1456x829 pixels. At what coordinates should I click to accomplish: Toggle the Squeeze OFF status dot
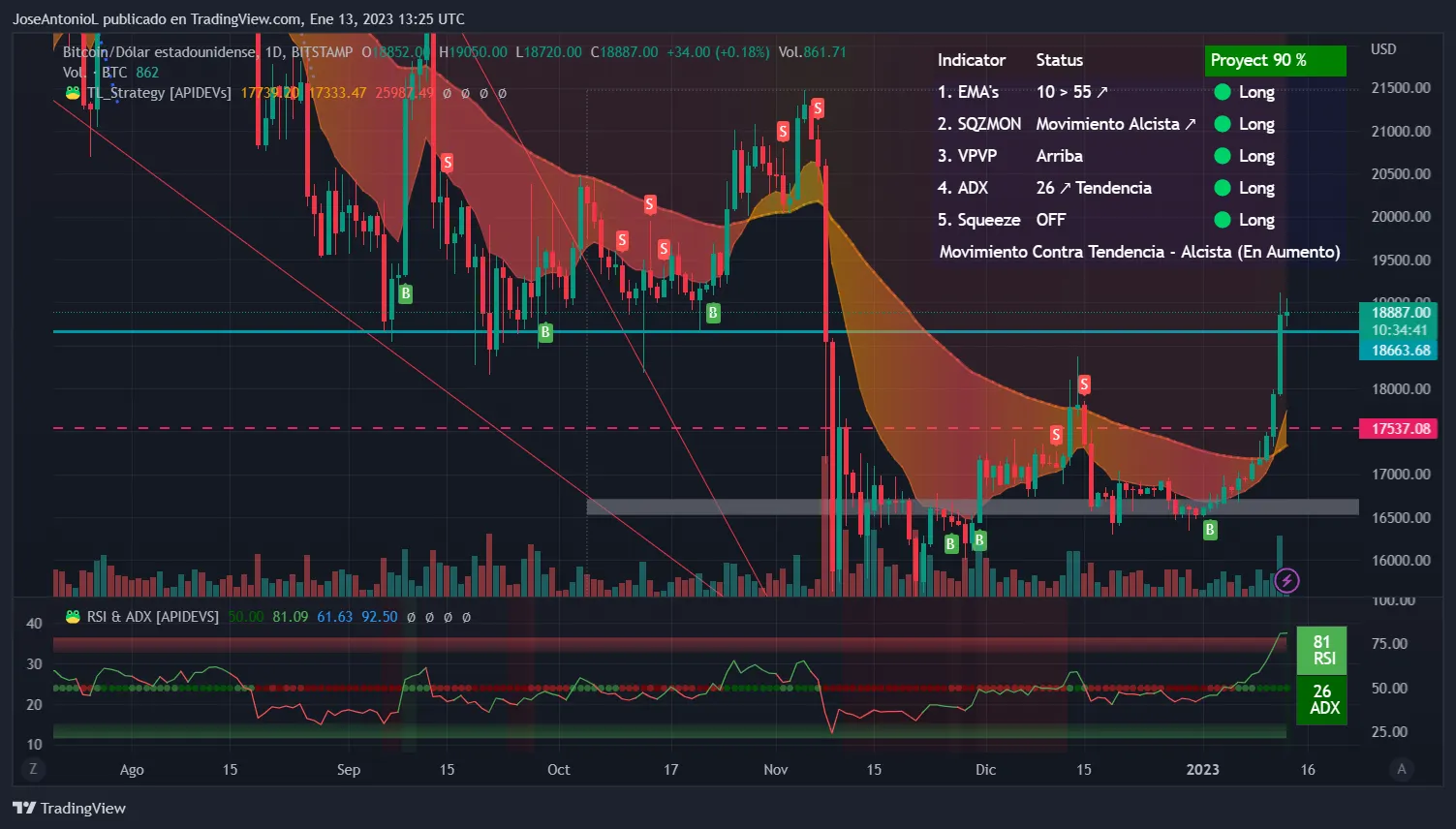pos(1222,220)
